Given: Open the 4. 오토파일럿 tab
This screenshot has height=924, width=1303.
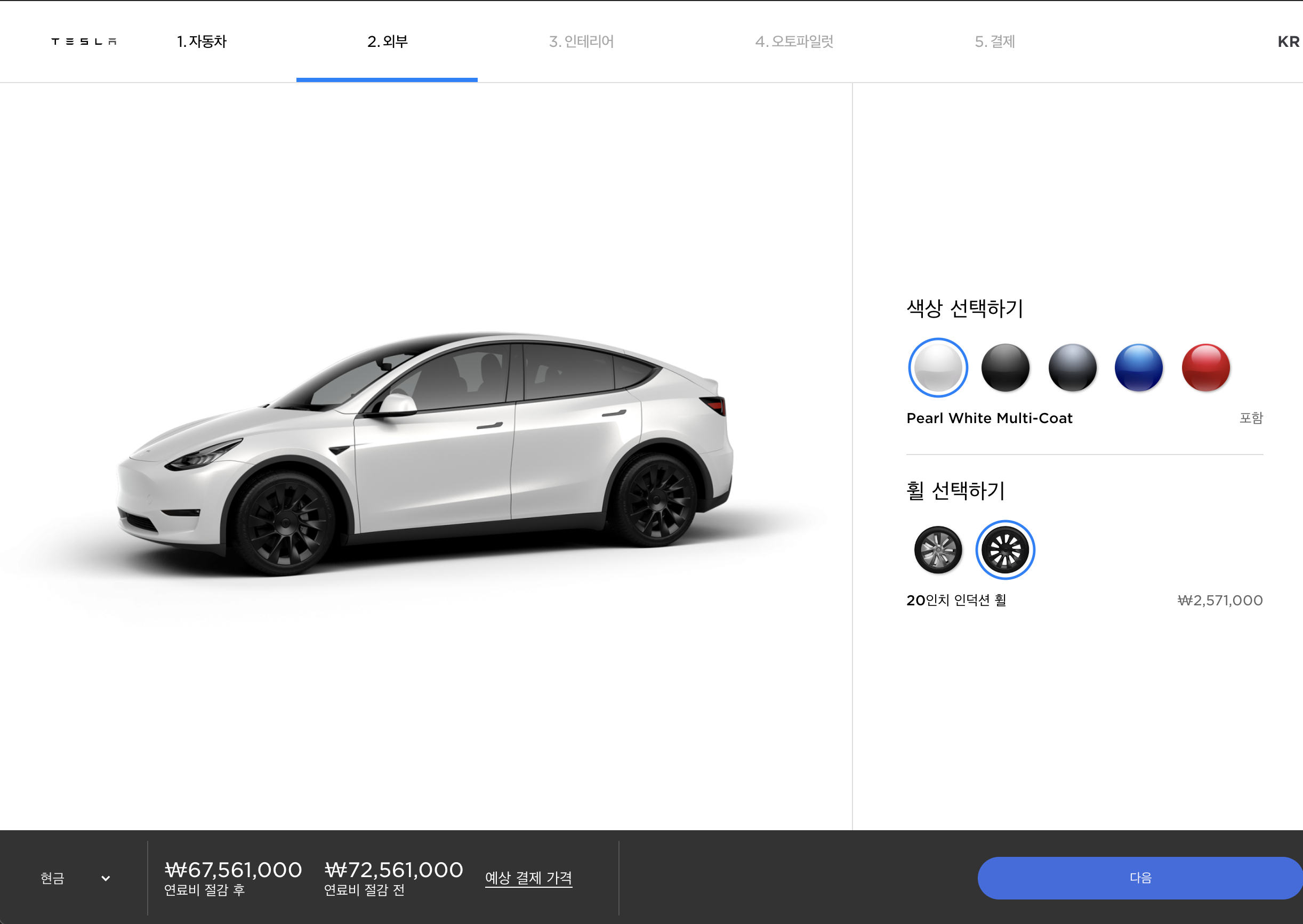Looking at the screenshot, I should (793, 42).
